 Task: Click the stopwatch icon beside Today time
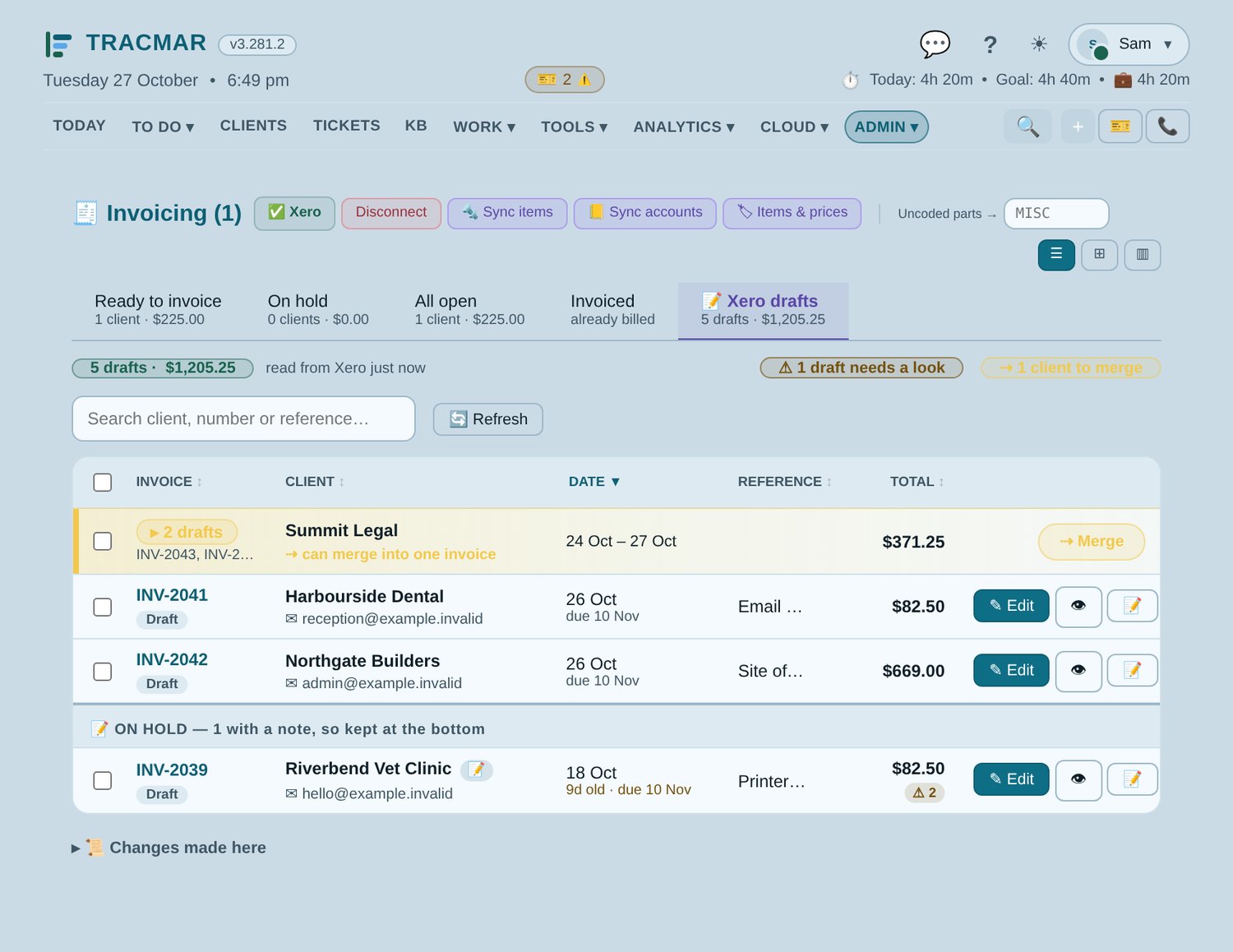pyautogui.click(x=851, y=80)
